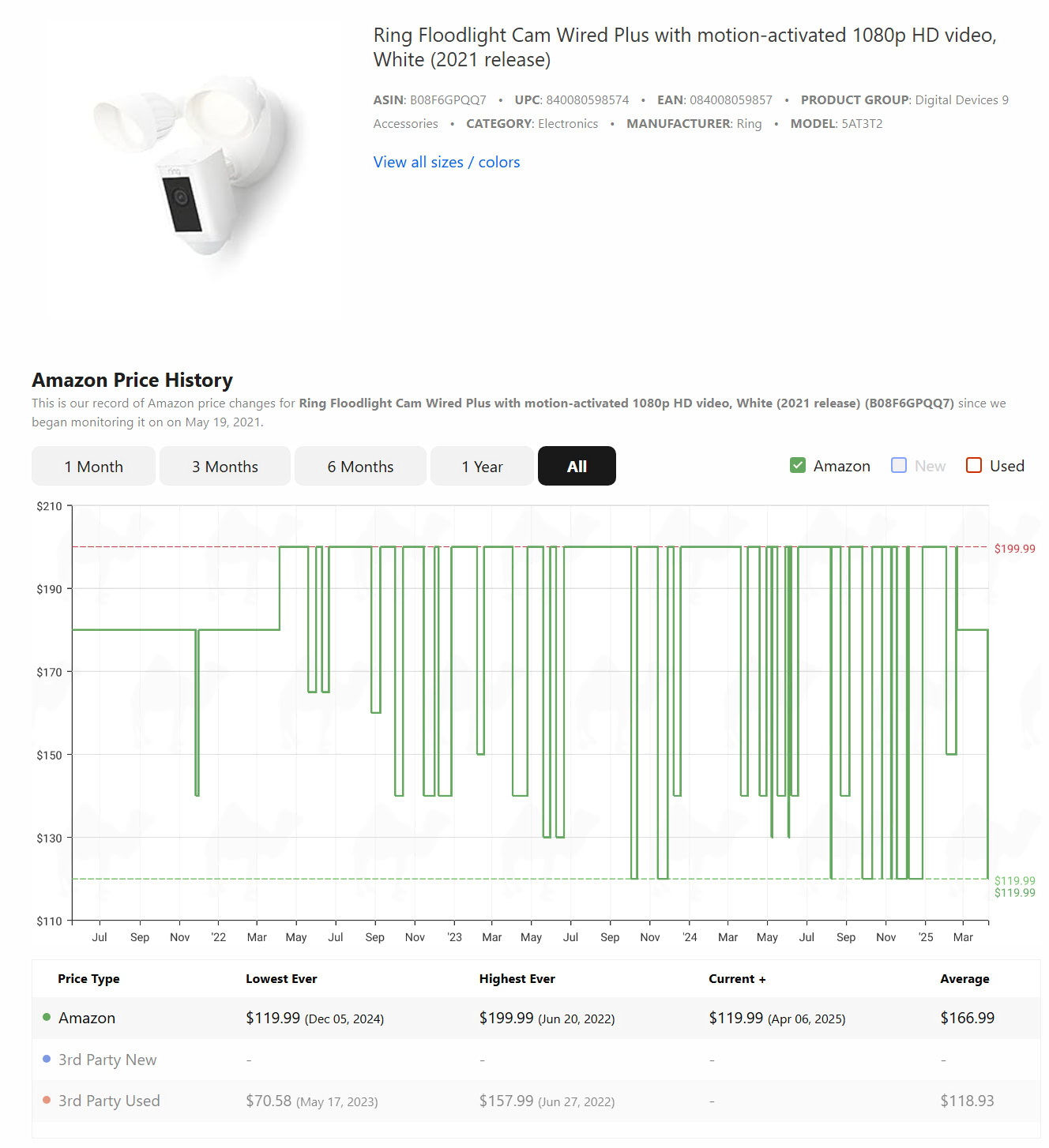The width and height of the screenshot is (1049, 1148).
Task: Click the red $199.99 highest price label
Action: 1014,549
